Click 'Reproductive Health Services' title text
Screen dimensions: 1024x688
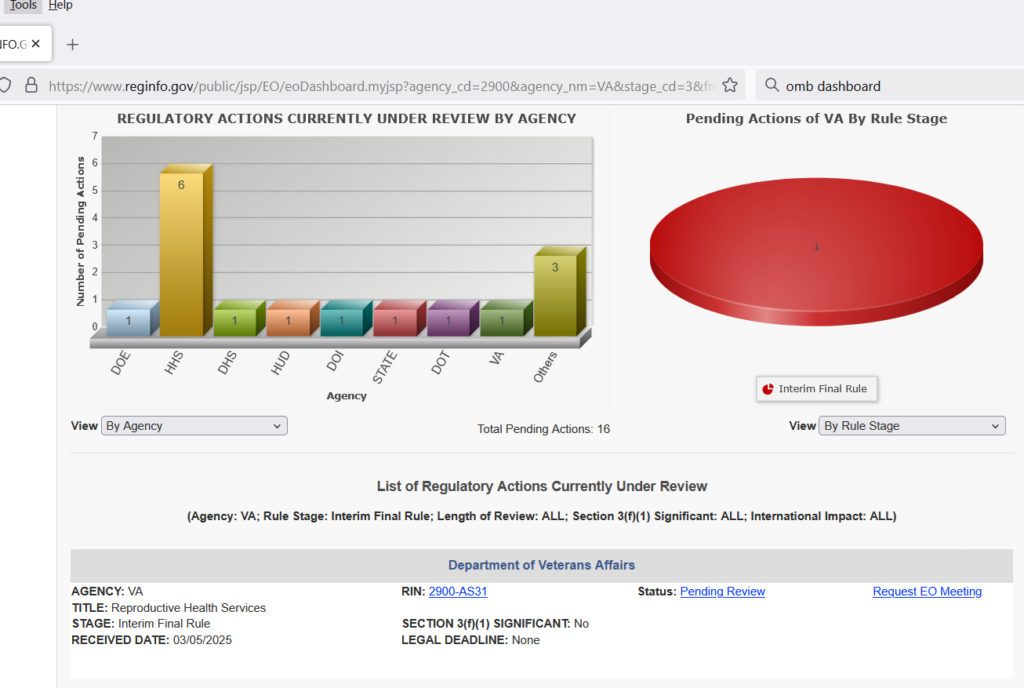[189, 608]
